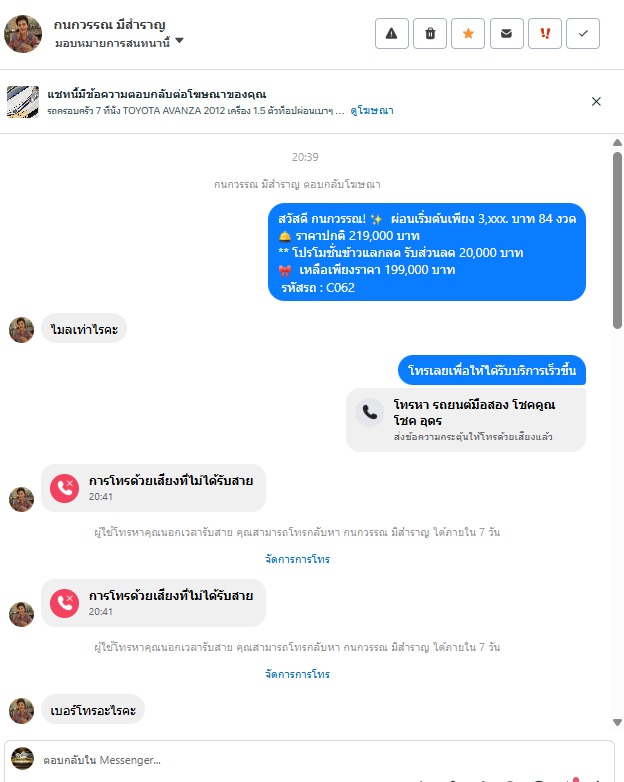The width and height of the screenshot is (624, 782).
Task: Toggle the red exclamation priority flag
Action: (545, 33)
